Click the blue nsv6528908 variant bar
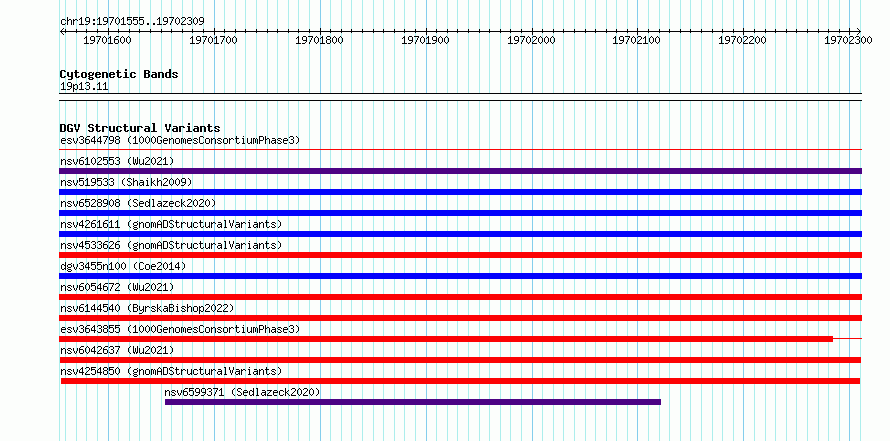The image size is (890, 441). [460, 213]
